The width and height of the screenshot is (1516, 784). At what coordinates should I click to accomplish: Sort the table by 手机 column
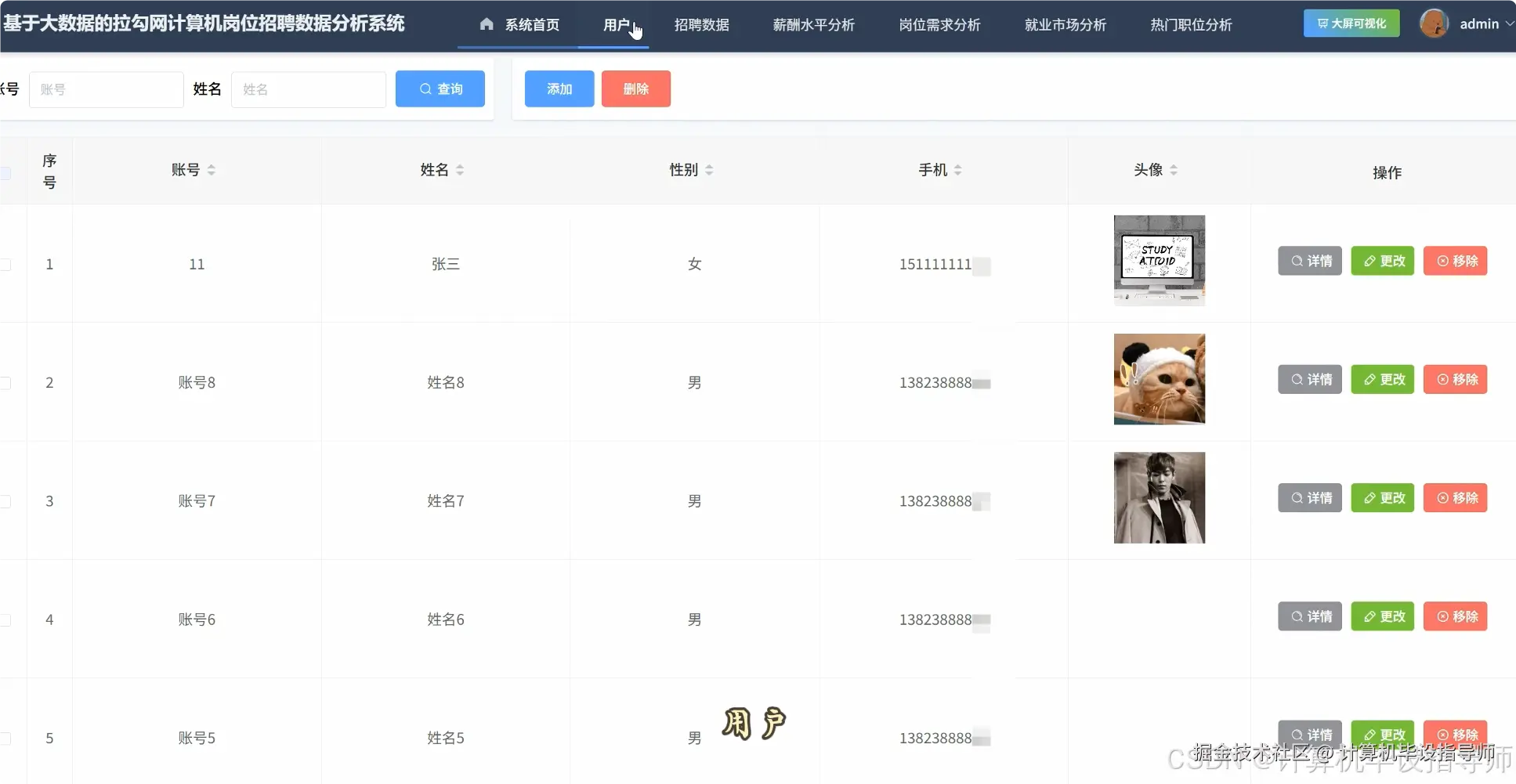959,169
